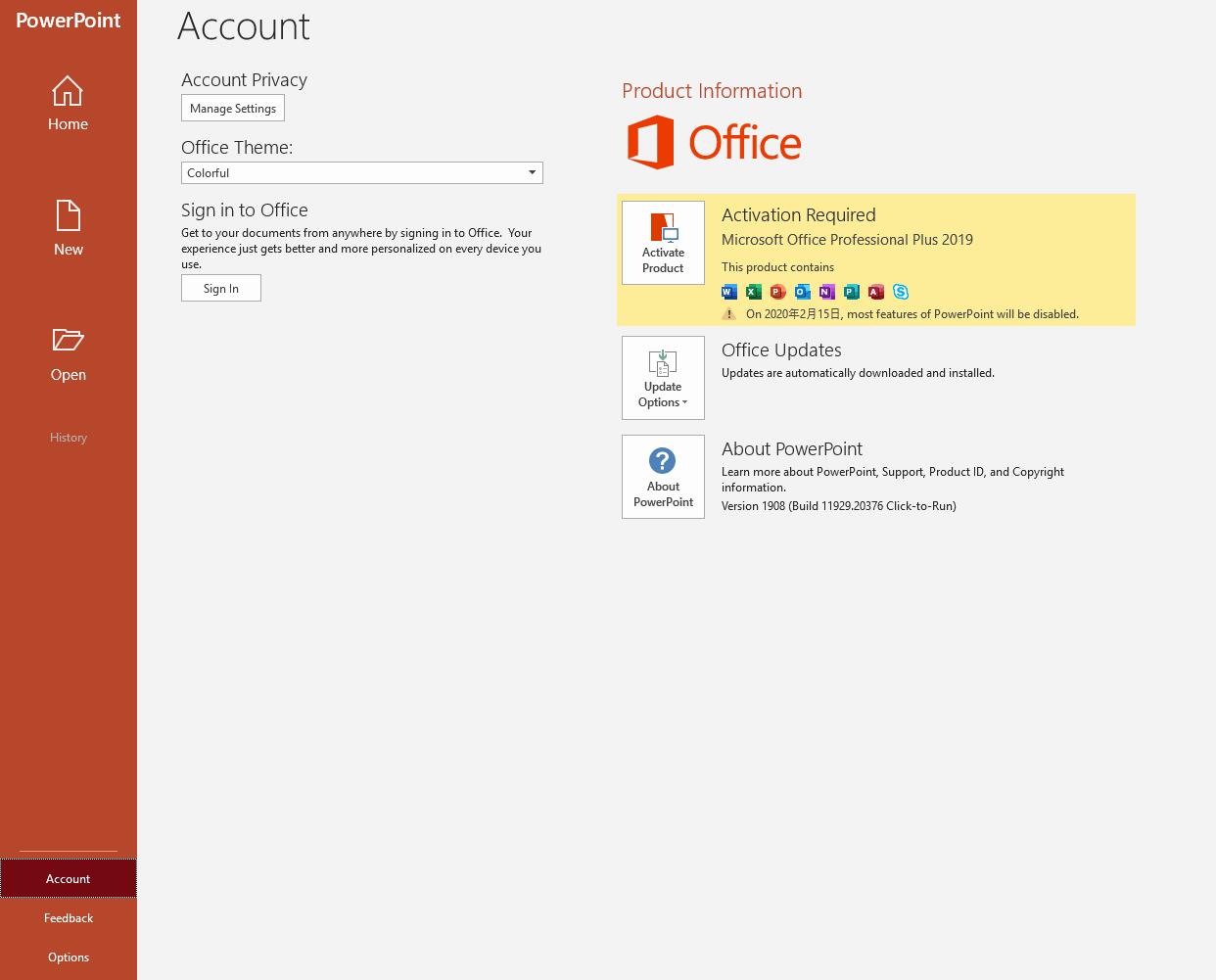The width and height of the screenshot is (1216, 980).
Task: Click 'Updates are automatically downloaded and installed' text
Action: (x=858, y=373)
